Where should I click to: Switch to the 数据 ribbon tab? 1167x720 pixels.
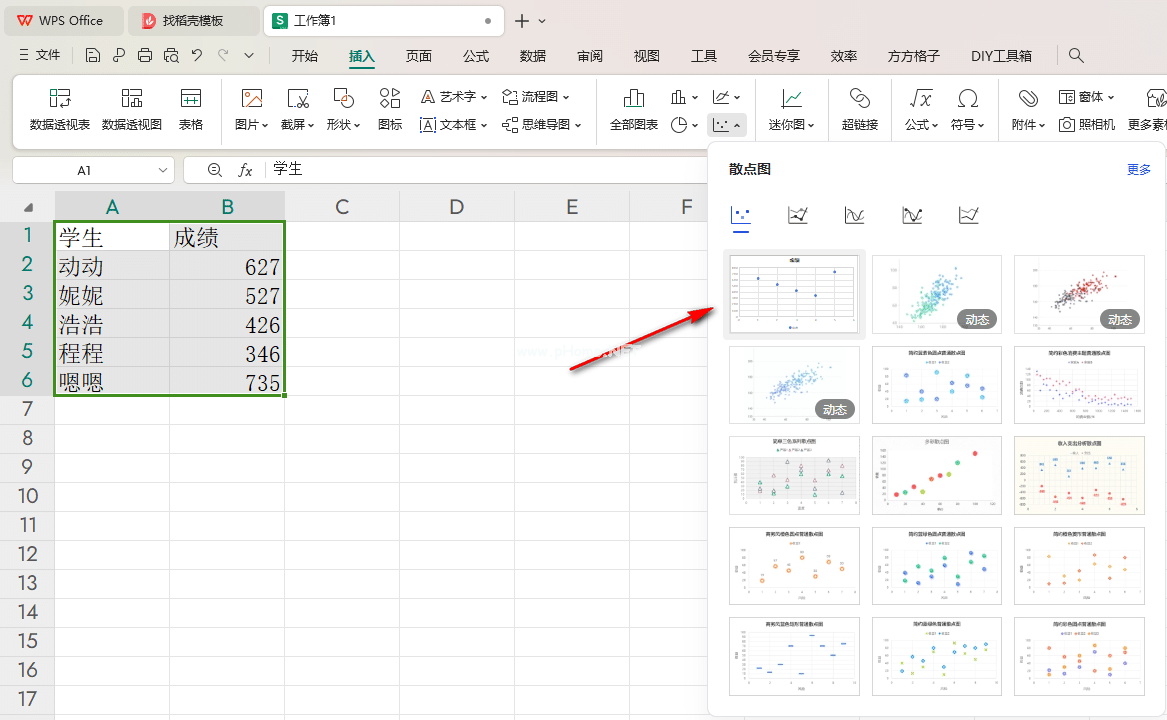[x=532, y=56]
